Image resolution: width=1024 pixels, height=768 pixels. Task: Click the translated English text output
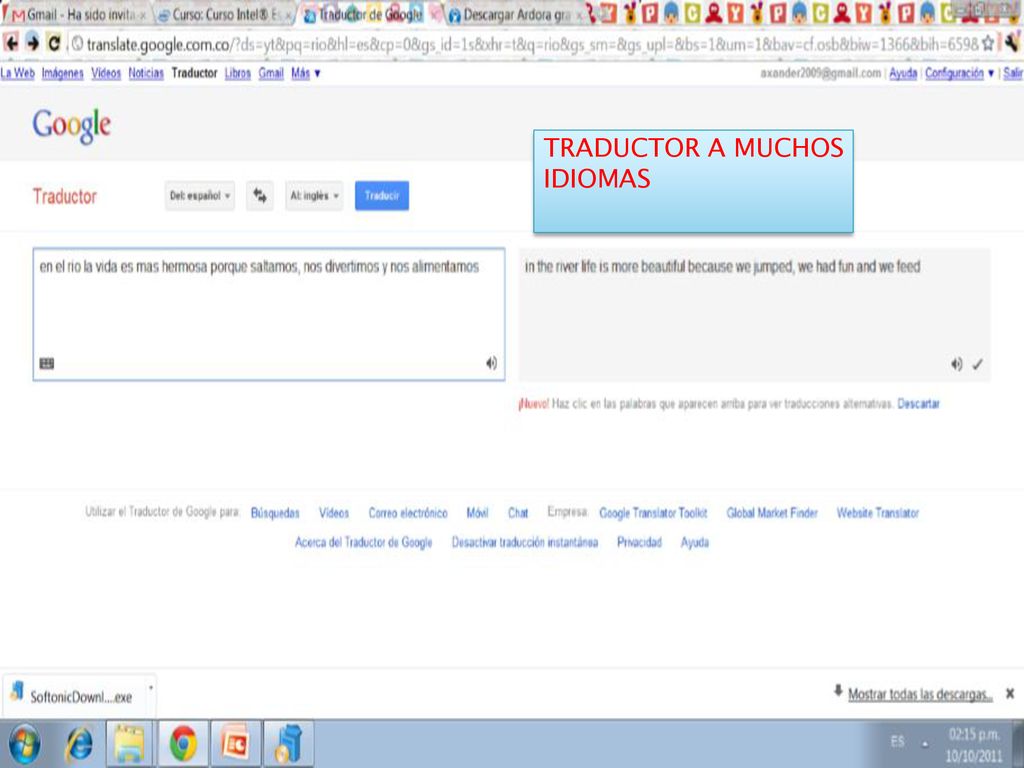coord(722,266)
